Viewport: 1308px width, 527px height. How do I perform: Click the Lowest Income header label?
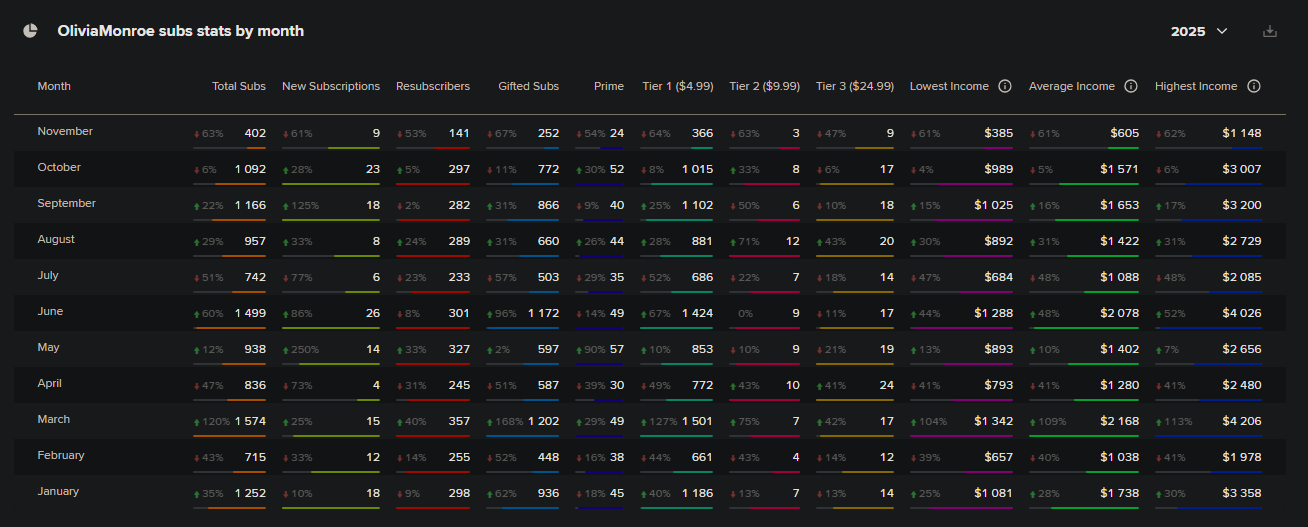[949, 86]
